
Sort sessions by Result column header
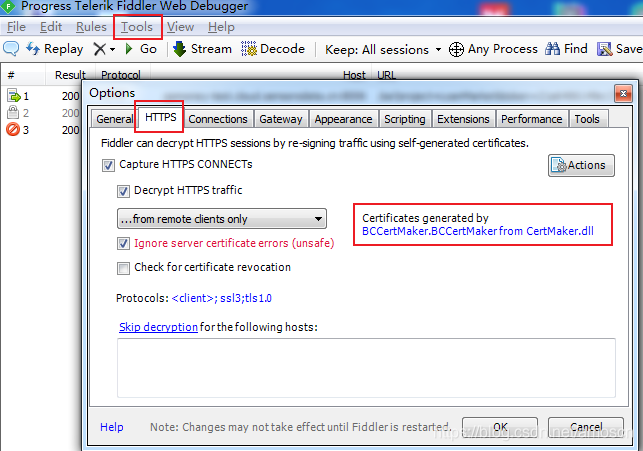coord(70,75)
